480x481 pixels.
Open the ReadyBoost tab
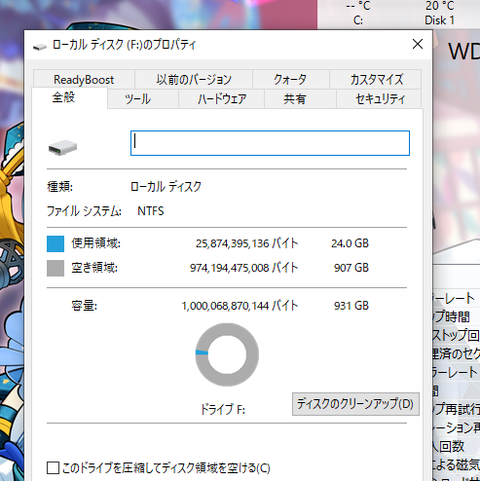(84, 80)
